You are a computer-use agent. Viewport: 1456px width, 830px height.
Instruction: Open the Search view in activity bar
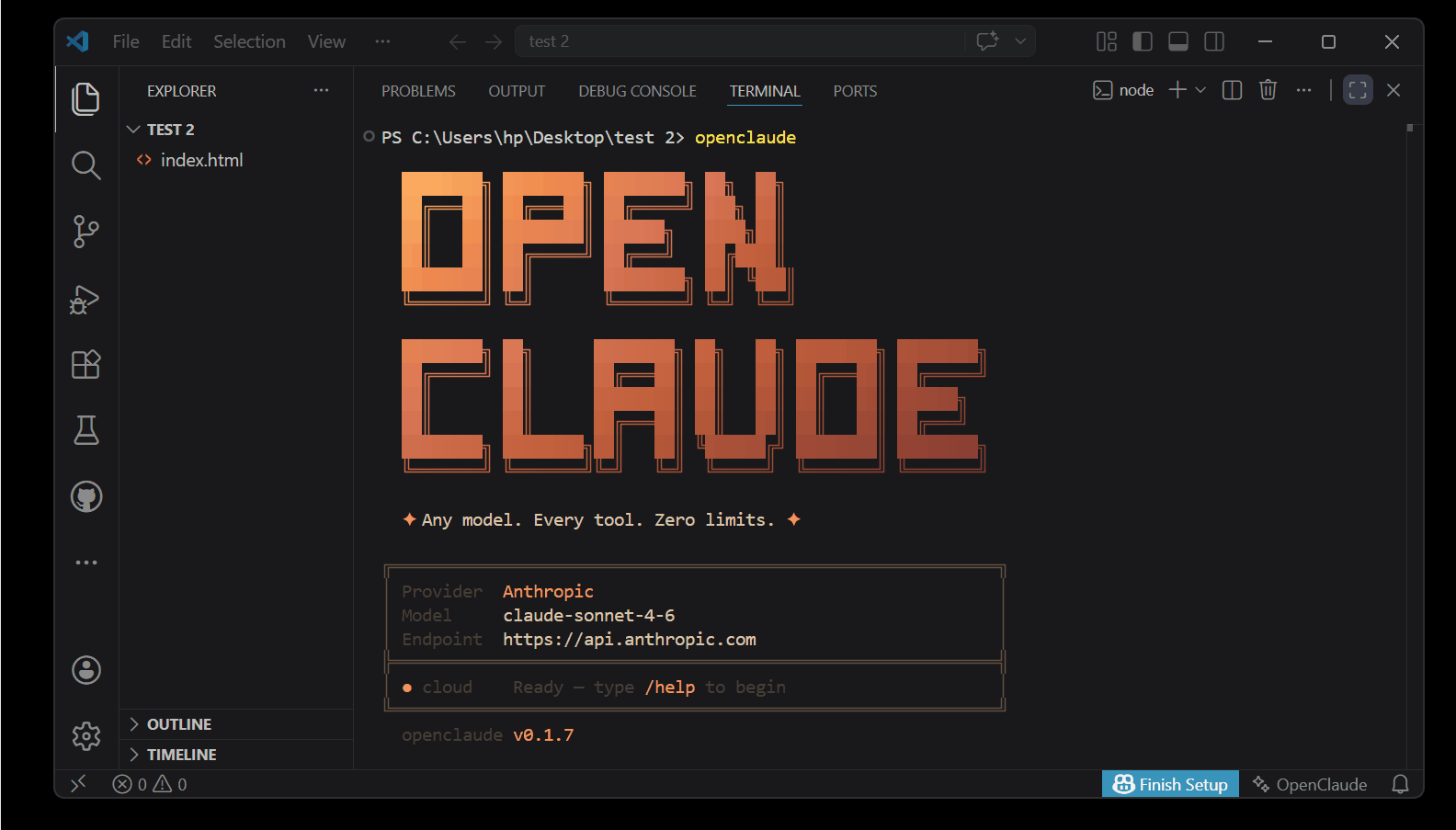85,165
